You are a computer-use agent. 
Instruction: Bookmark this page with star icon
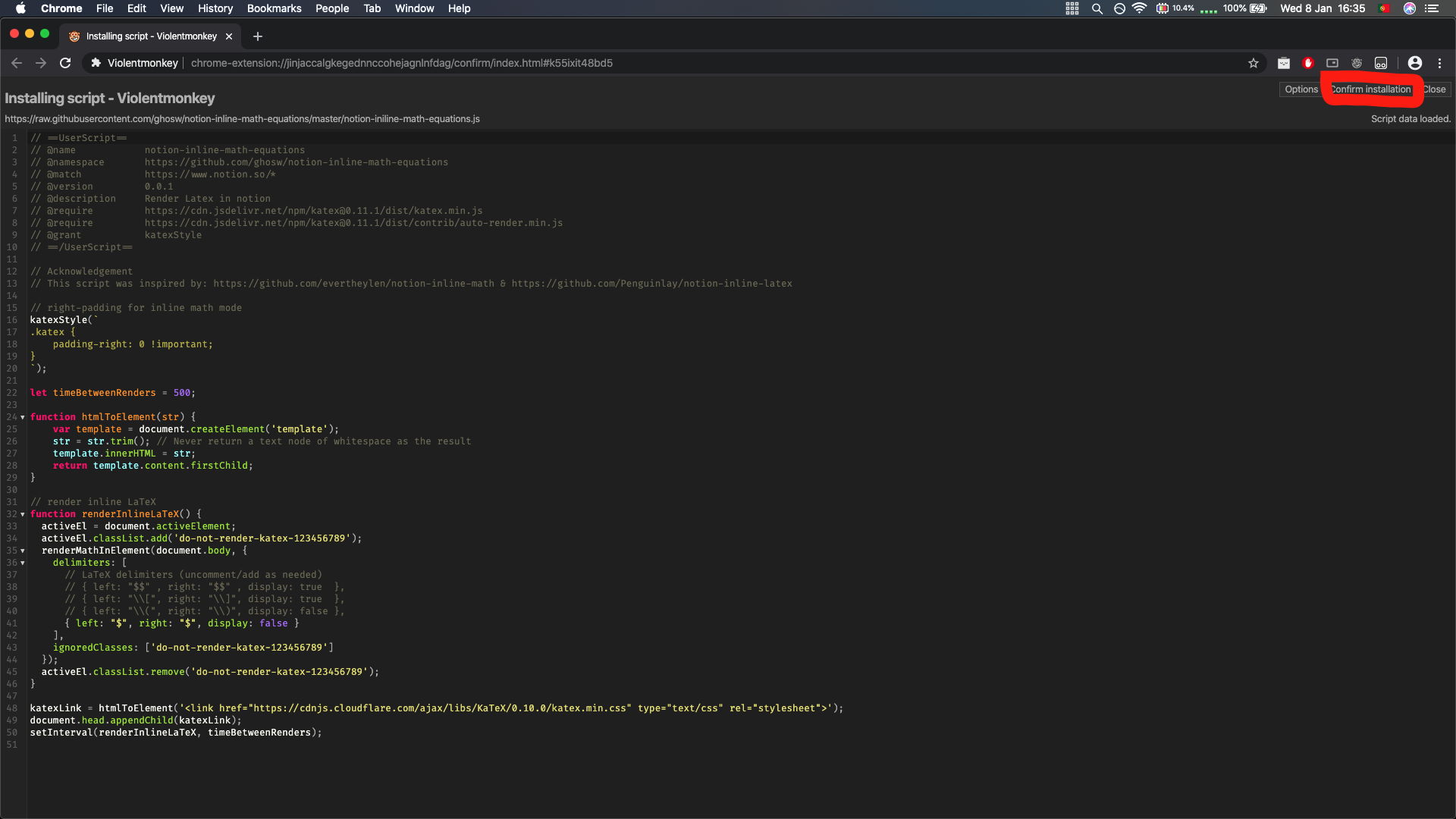(1254, 63)
